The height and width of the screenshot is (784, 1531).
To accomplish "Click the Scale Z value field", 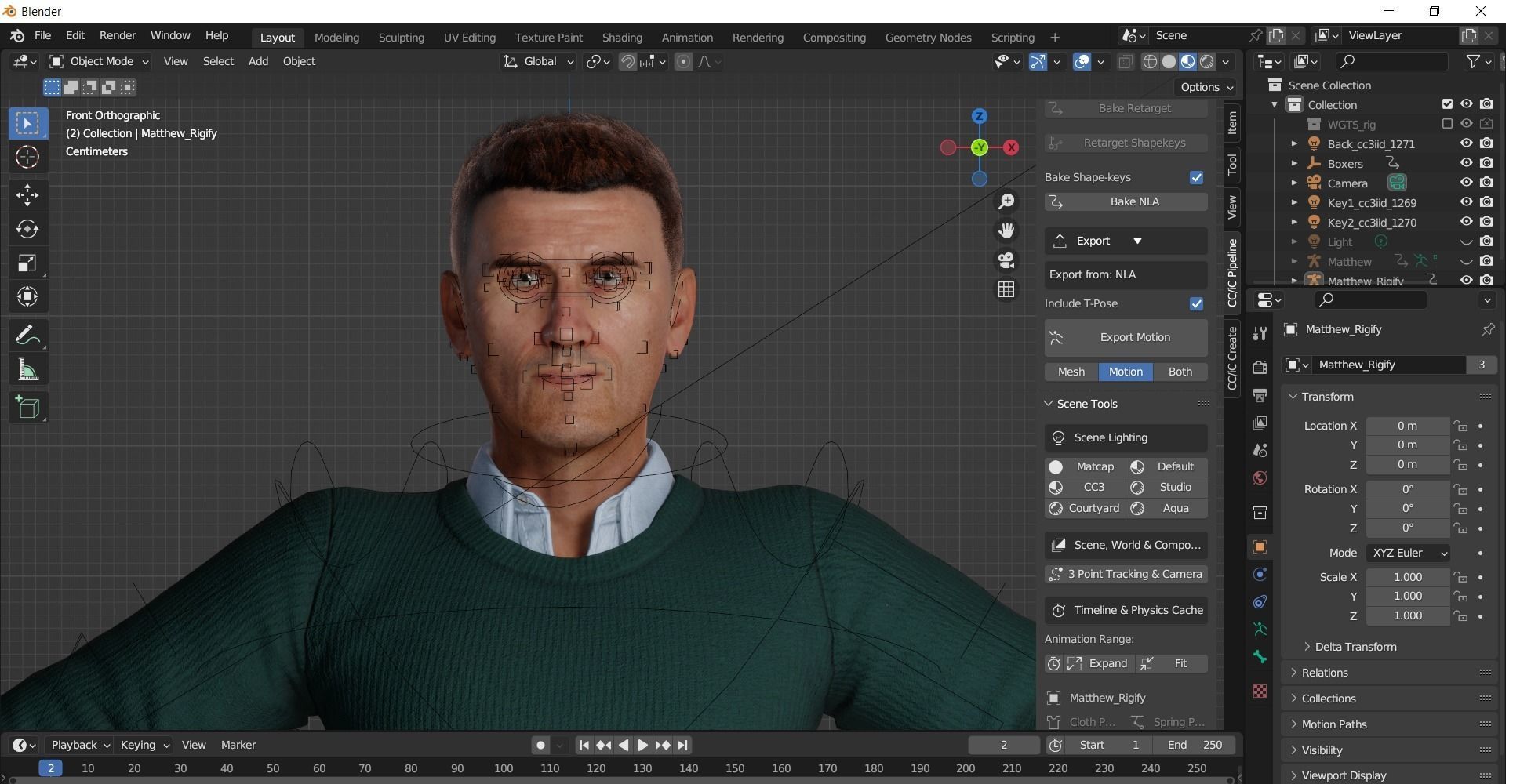I will click(1407, 616).
